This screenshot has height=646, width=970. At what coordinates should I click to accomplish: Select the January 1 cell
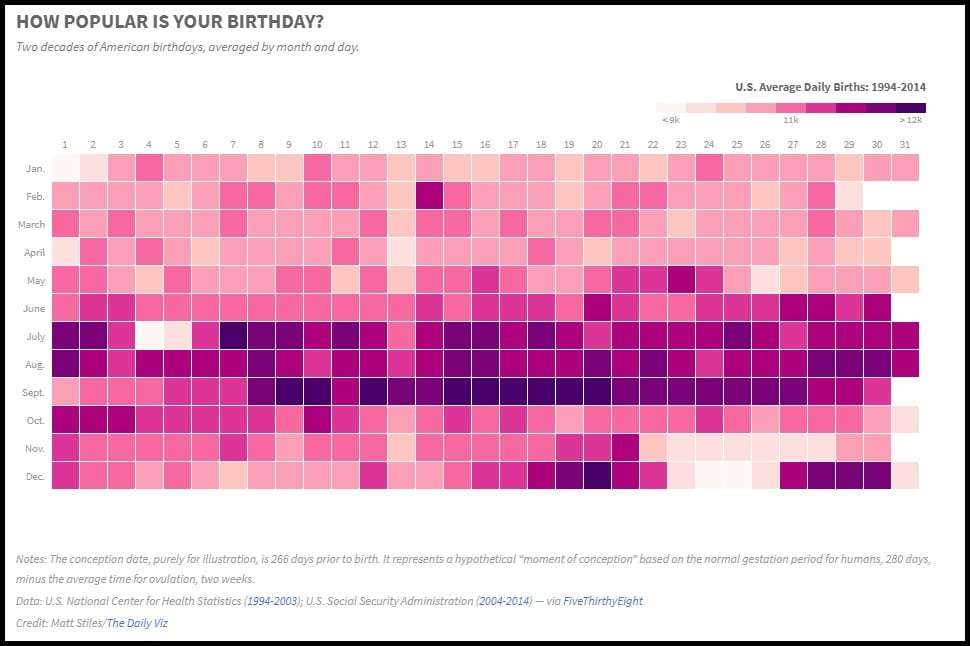click(65, 167)
